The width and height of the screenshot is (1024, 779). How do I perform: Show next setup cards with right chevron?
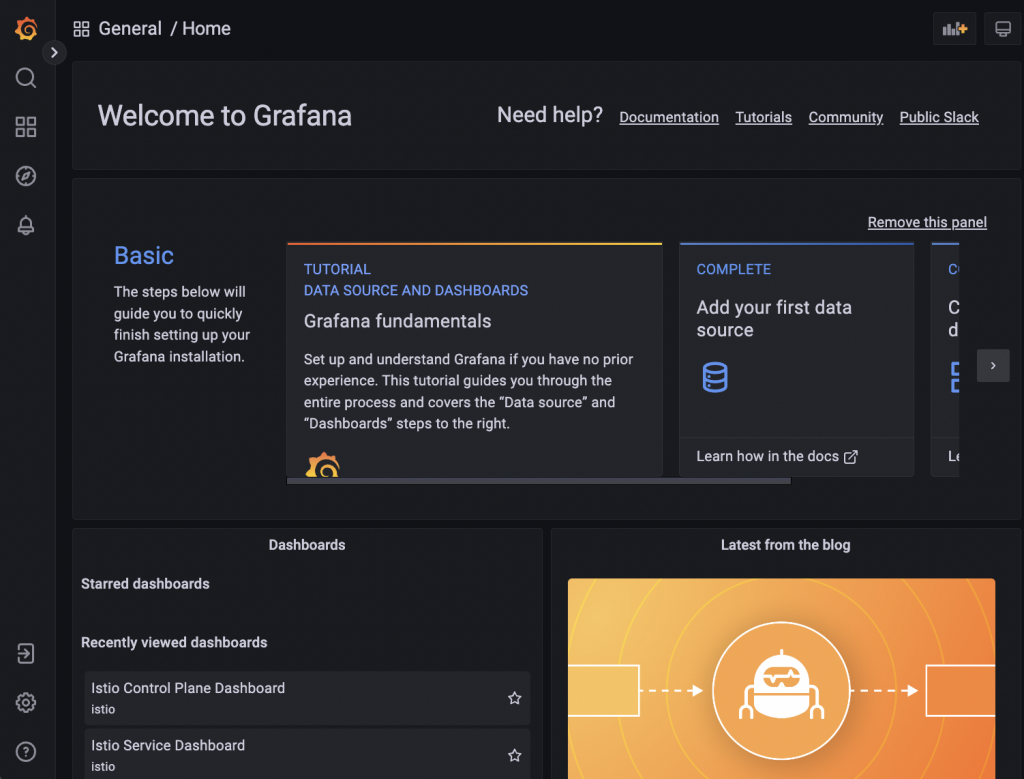coord(993,366)
